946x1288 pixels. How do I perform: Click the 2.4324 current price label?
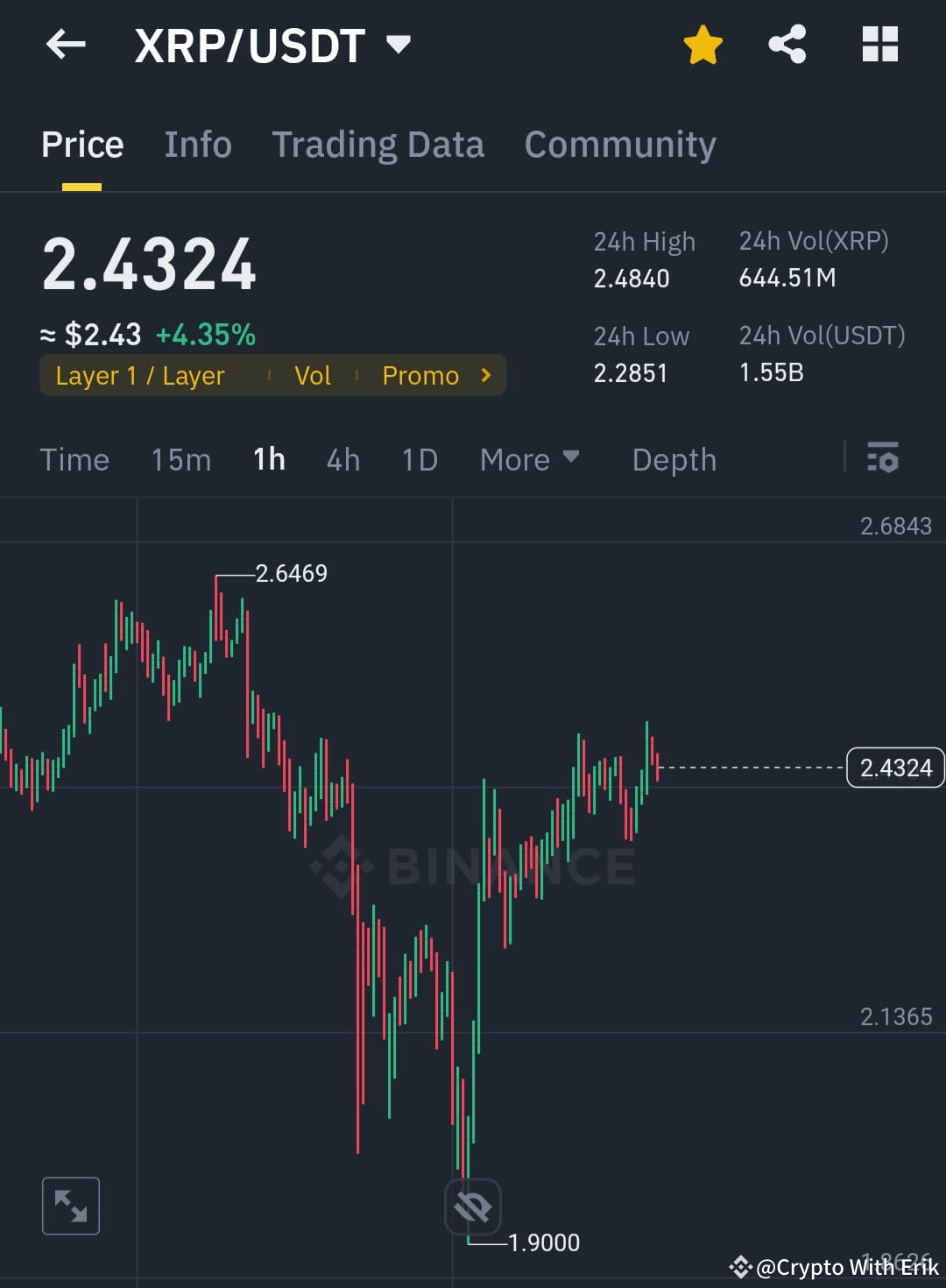pyautogui.click(x=894, y=768)
